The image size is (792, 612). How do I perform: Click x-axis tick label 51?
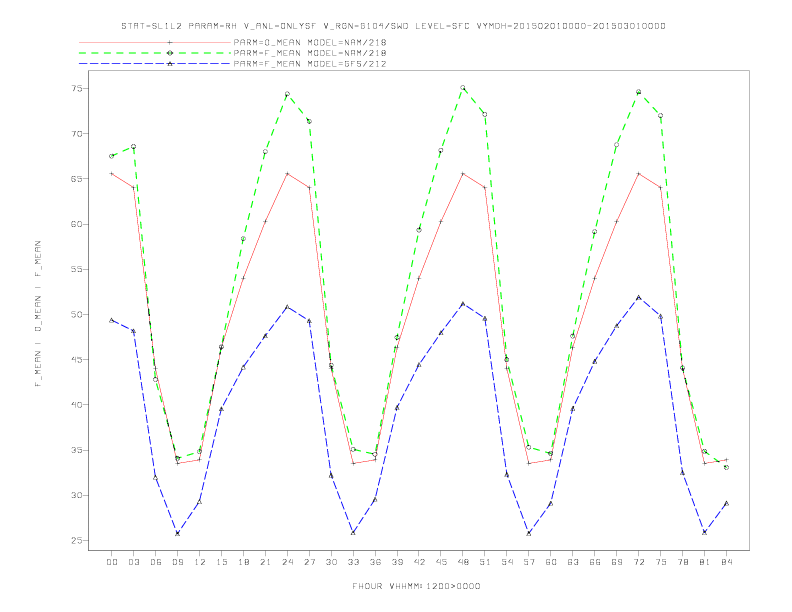(x=485, y=562)
